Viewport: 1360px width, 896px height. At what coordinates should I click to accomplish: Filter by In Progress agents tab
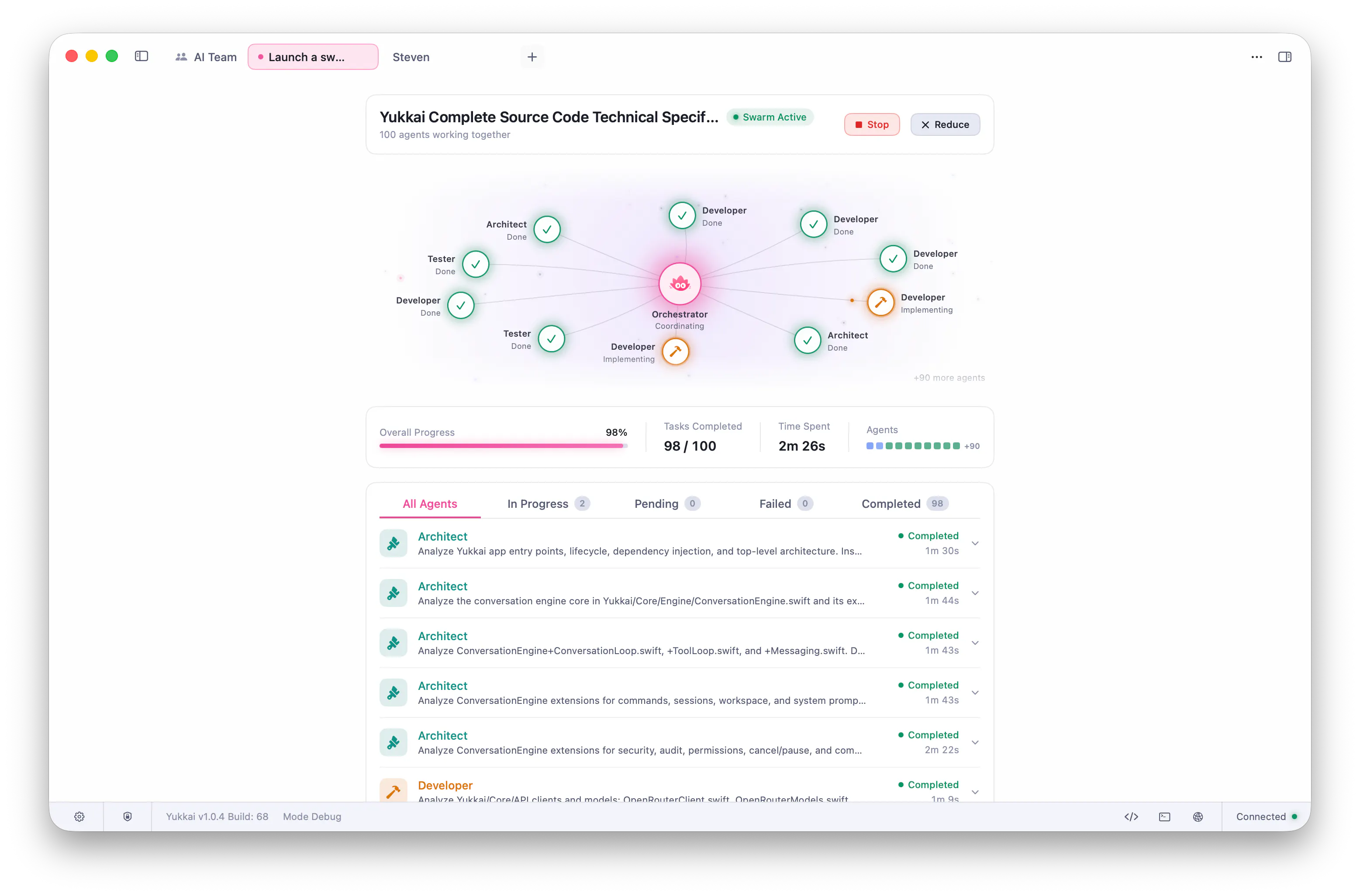548,503
